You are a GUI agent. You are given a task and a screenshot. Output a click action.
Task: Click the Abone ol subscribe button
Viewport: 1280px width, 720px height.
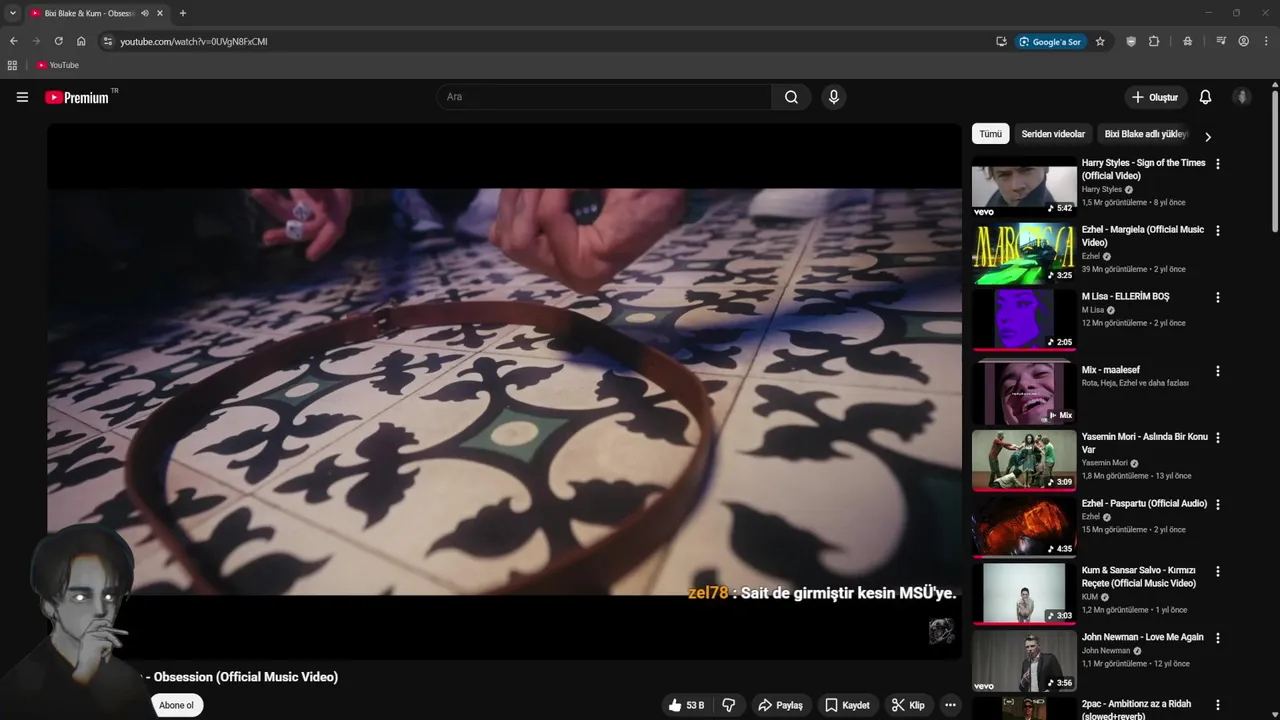[x=176, y=705]
